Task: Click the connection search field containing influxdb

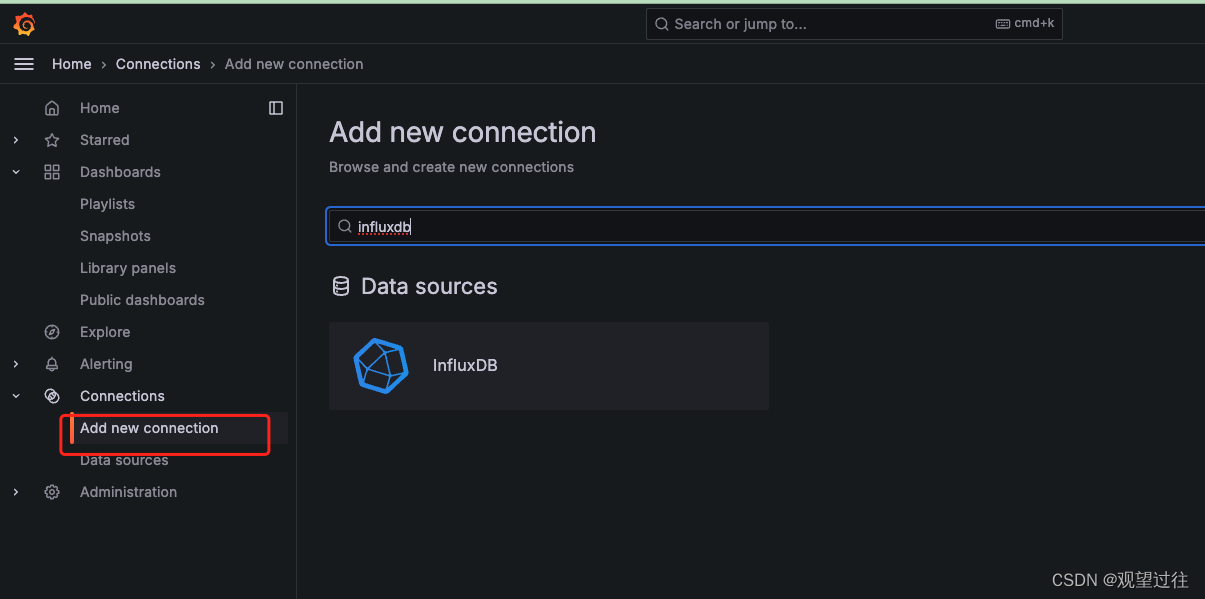Action: 767,226
